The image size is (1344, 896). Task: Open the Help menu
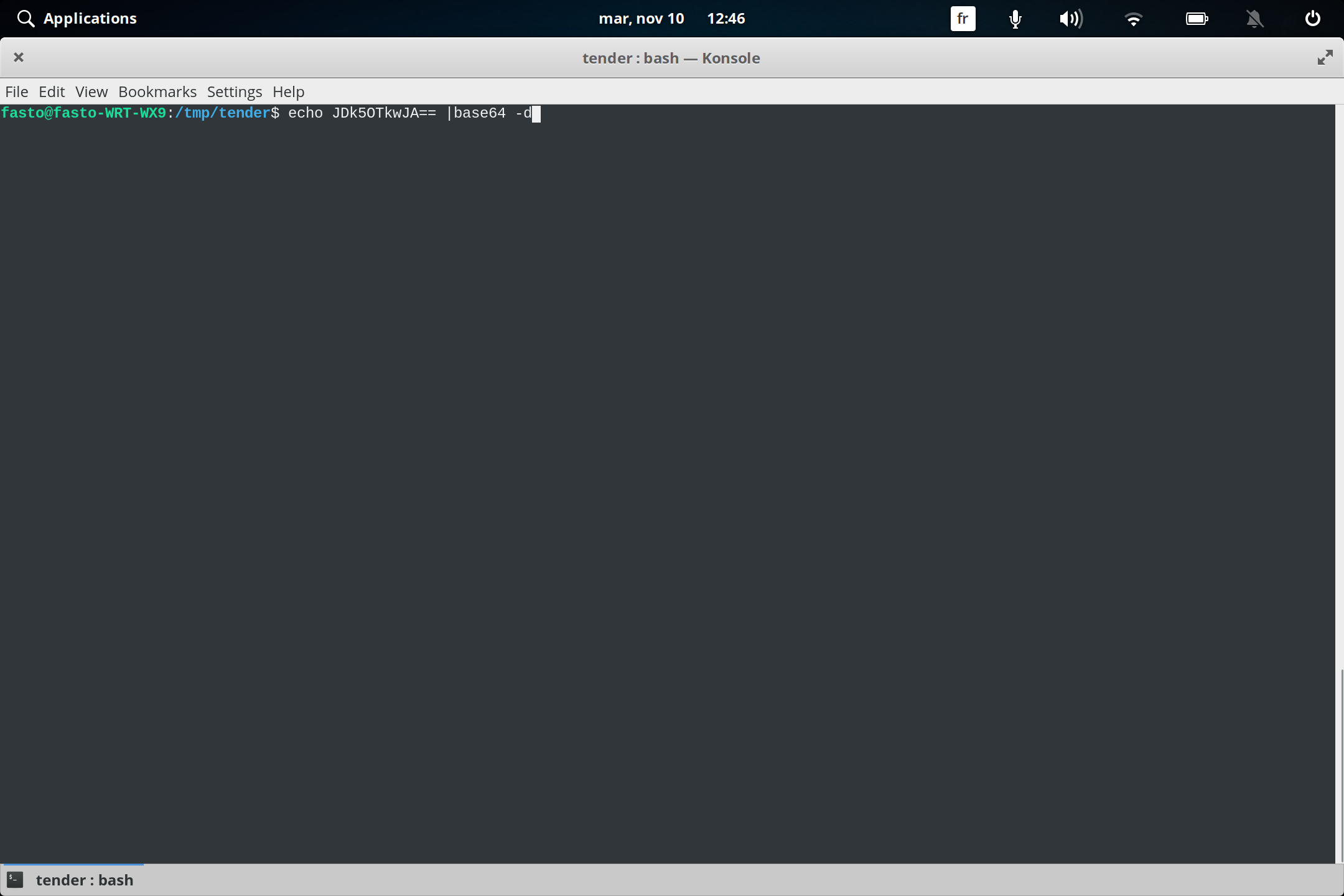click(x=287, y=91)
